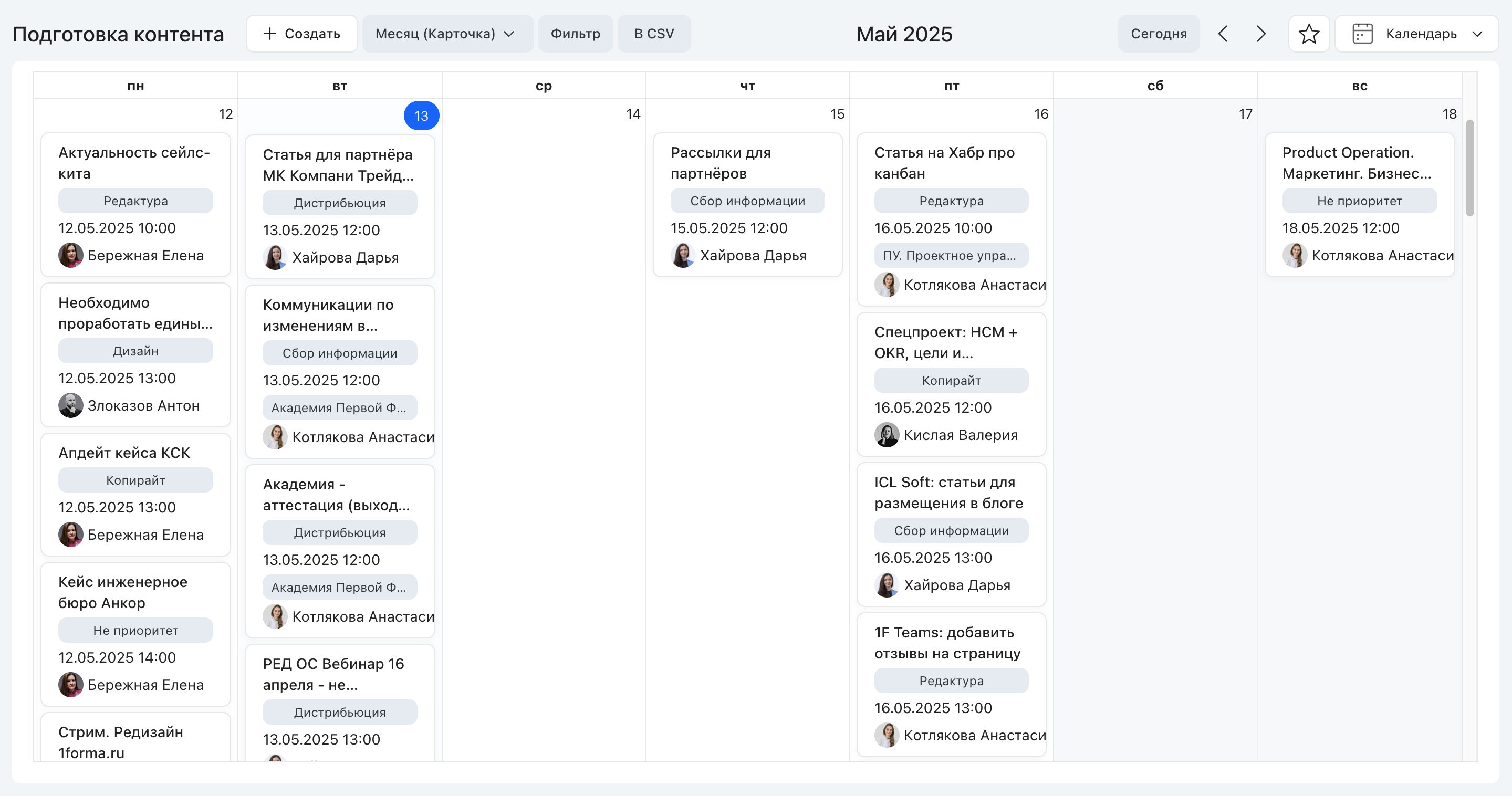
Task: Click the вс weekday header
Action: pos(1359,86)
